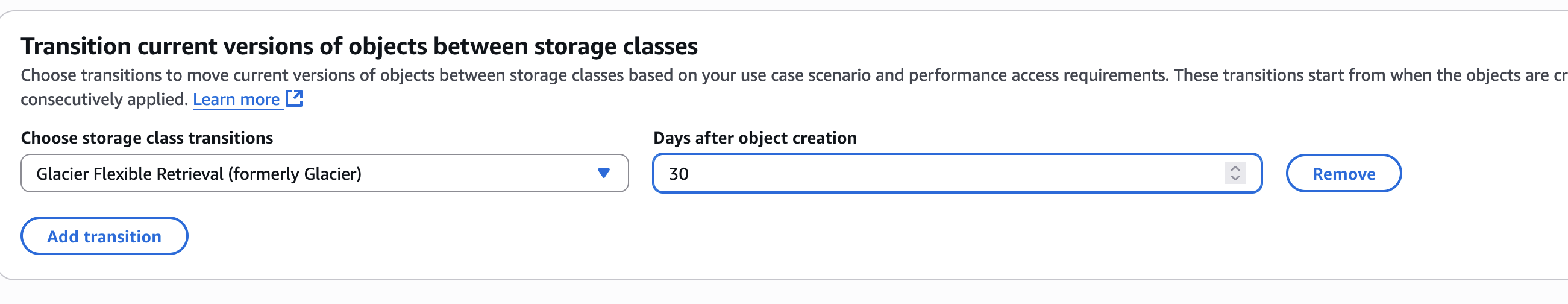Open the Learn more link
The image size is (1568, 304).
click(236, 100)
